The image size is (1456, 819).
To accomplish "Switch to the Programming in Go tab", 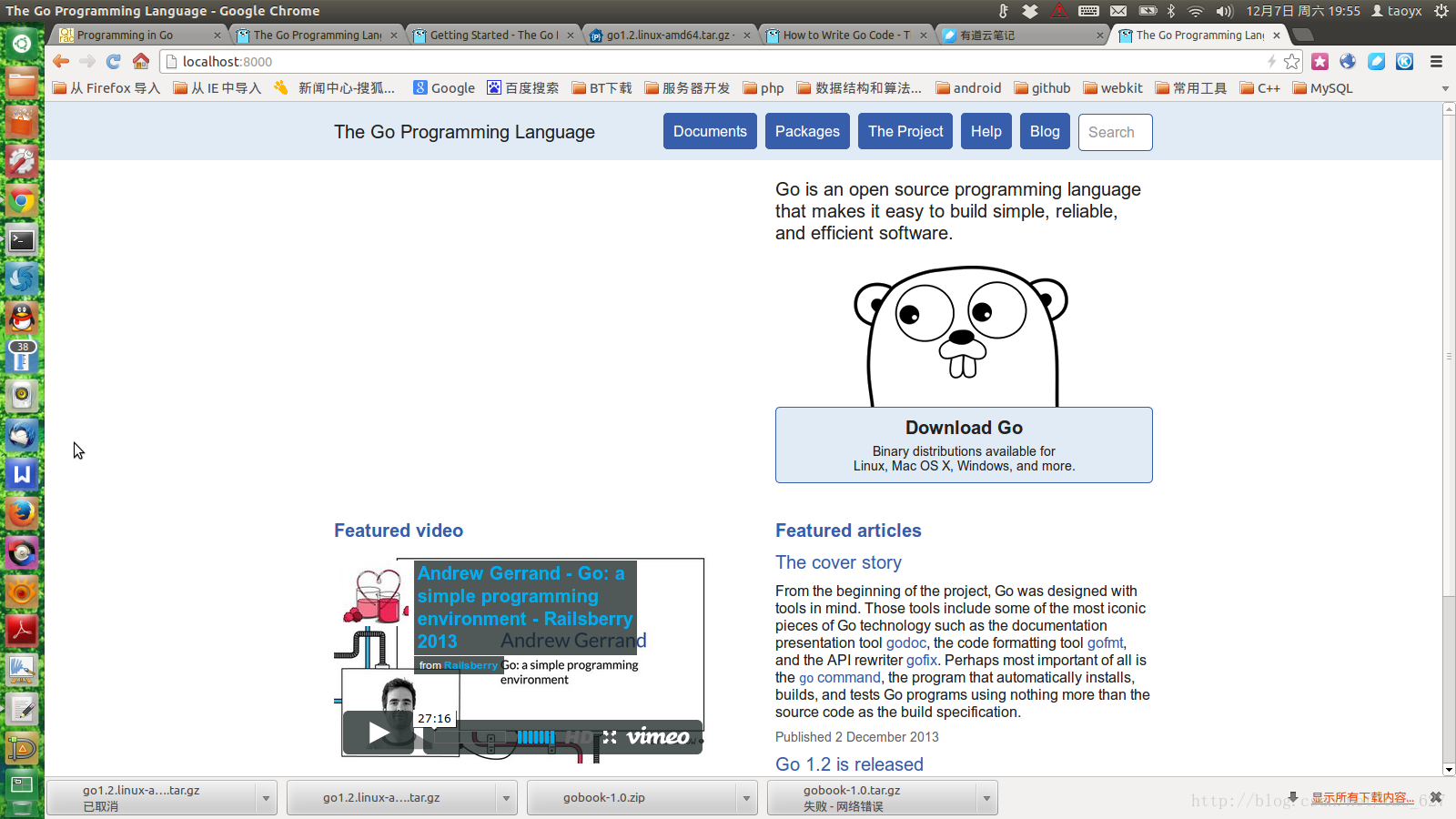I will [136, 35].
